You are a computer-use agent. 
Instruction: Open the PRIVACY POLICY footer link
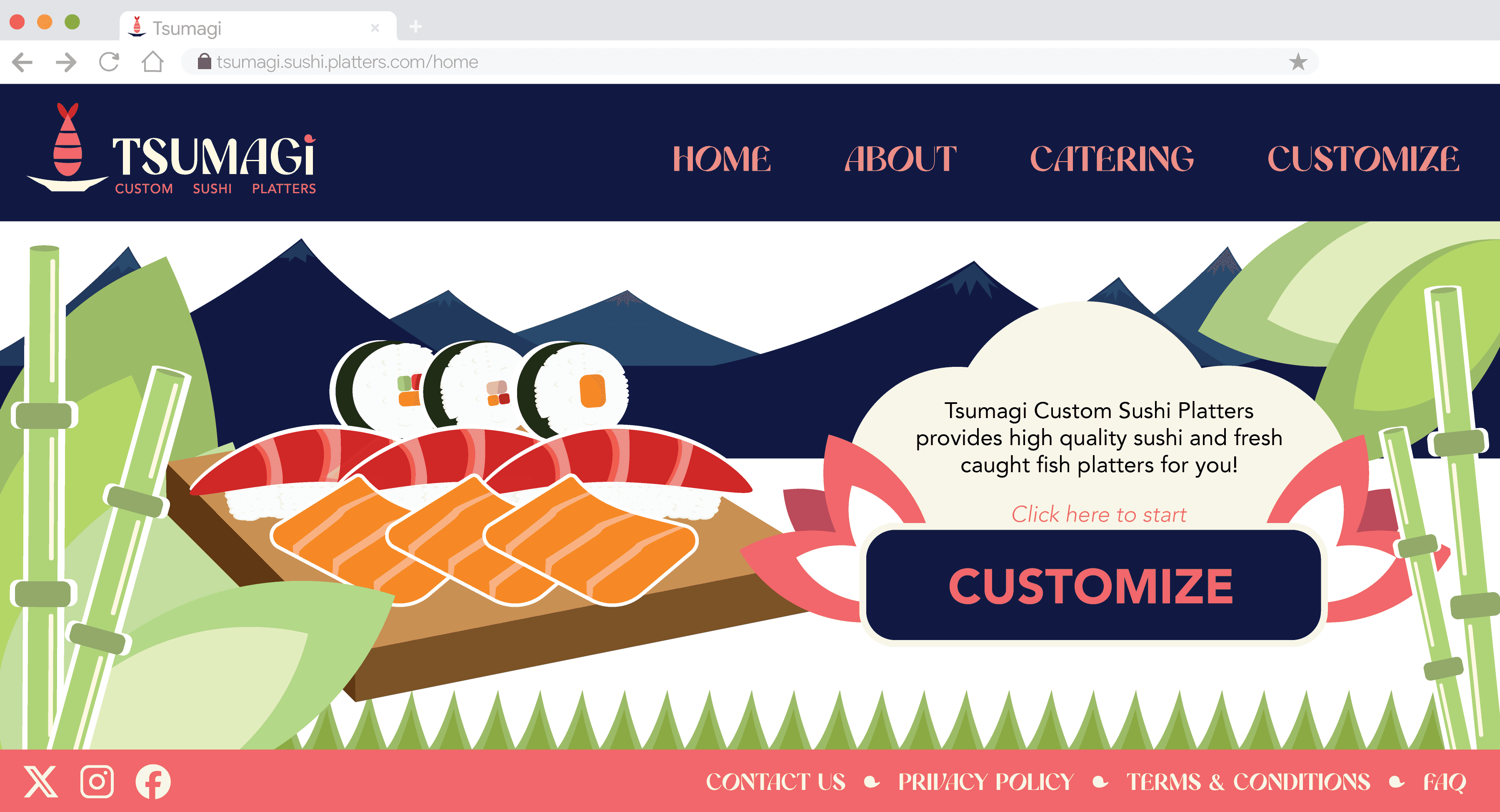986,782
